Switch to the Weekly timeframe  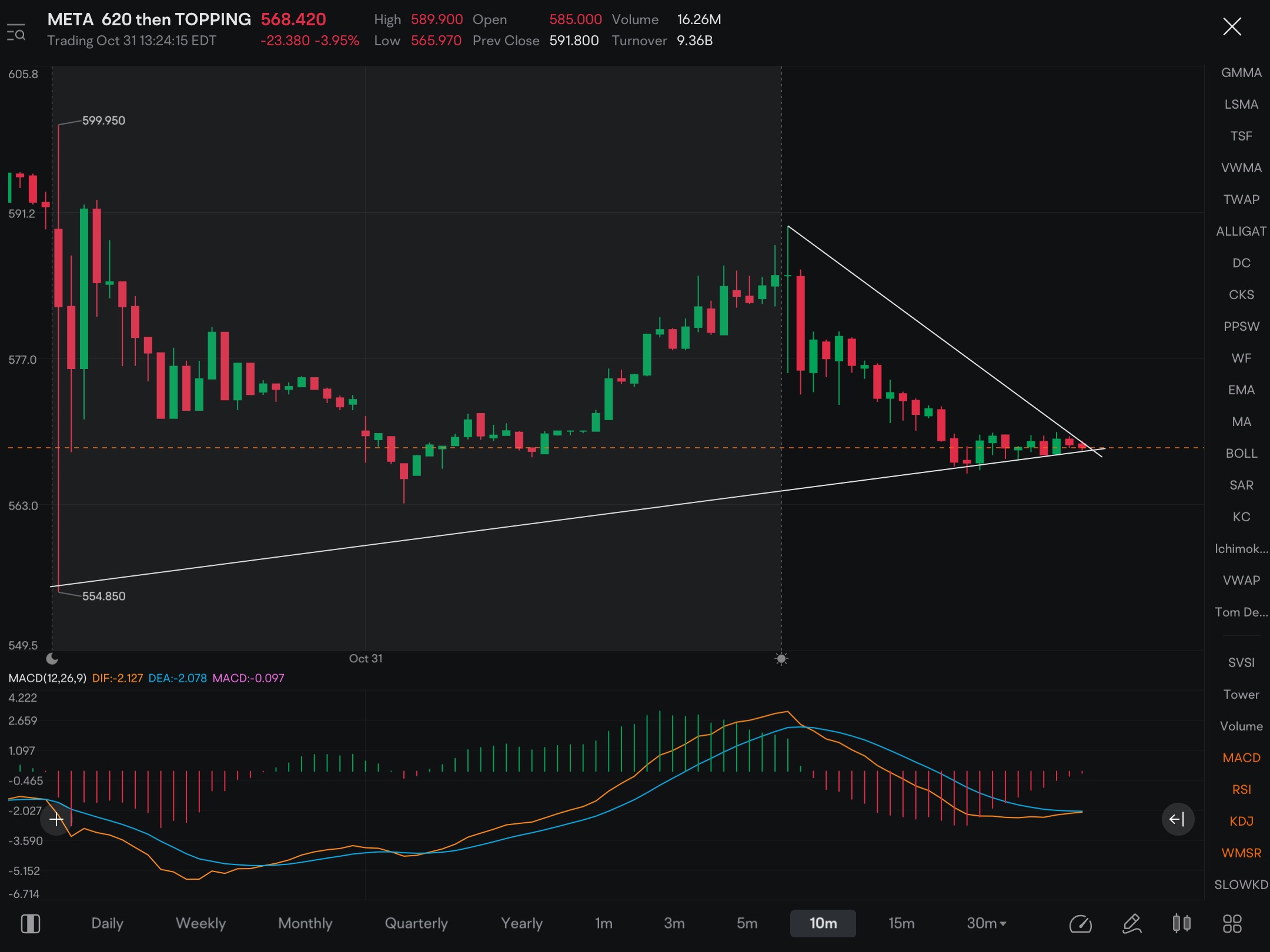[x=200, y=924]
